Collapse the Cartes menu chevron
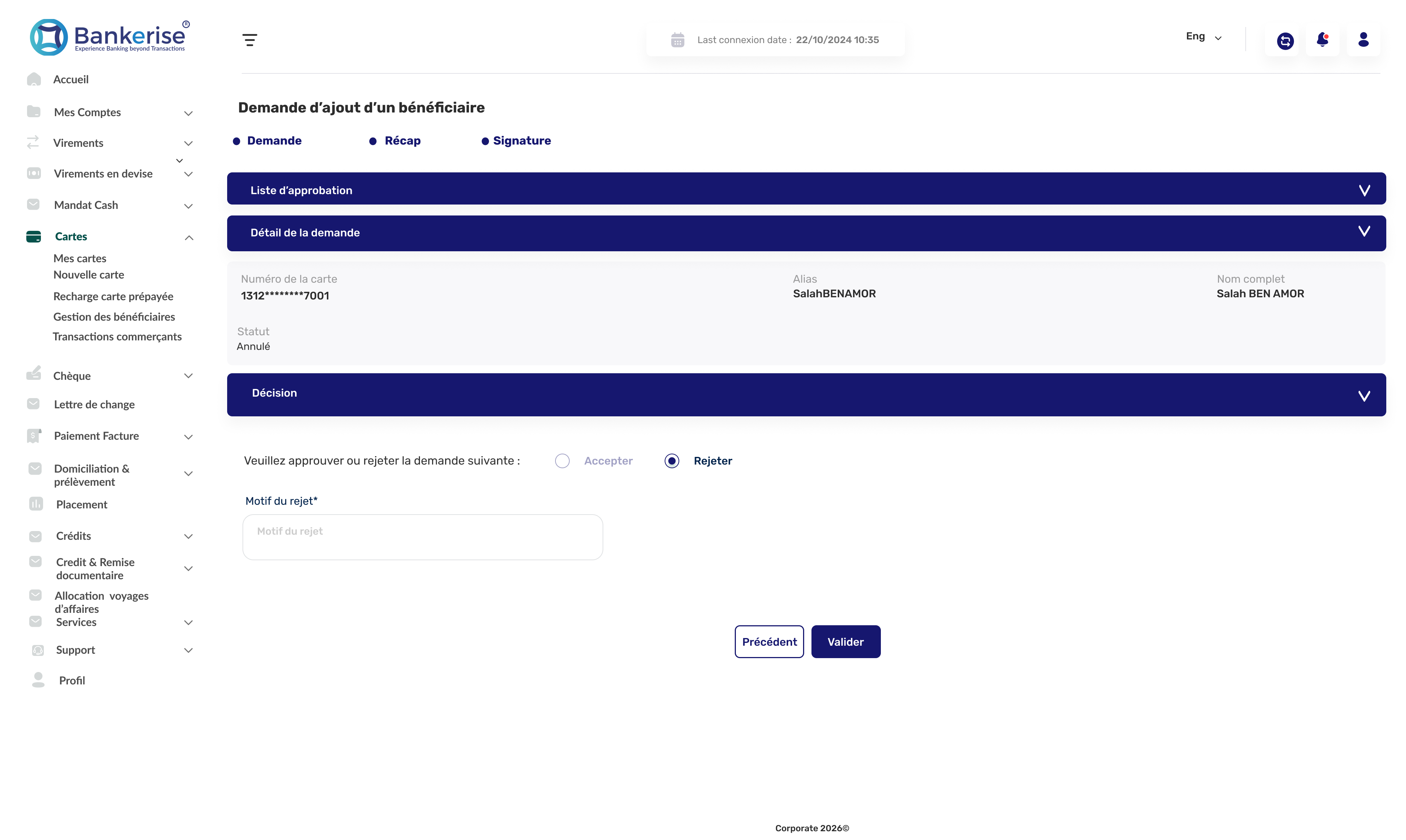 click(189, 238)
